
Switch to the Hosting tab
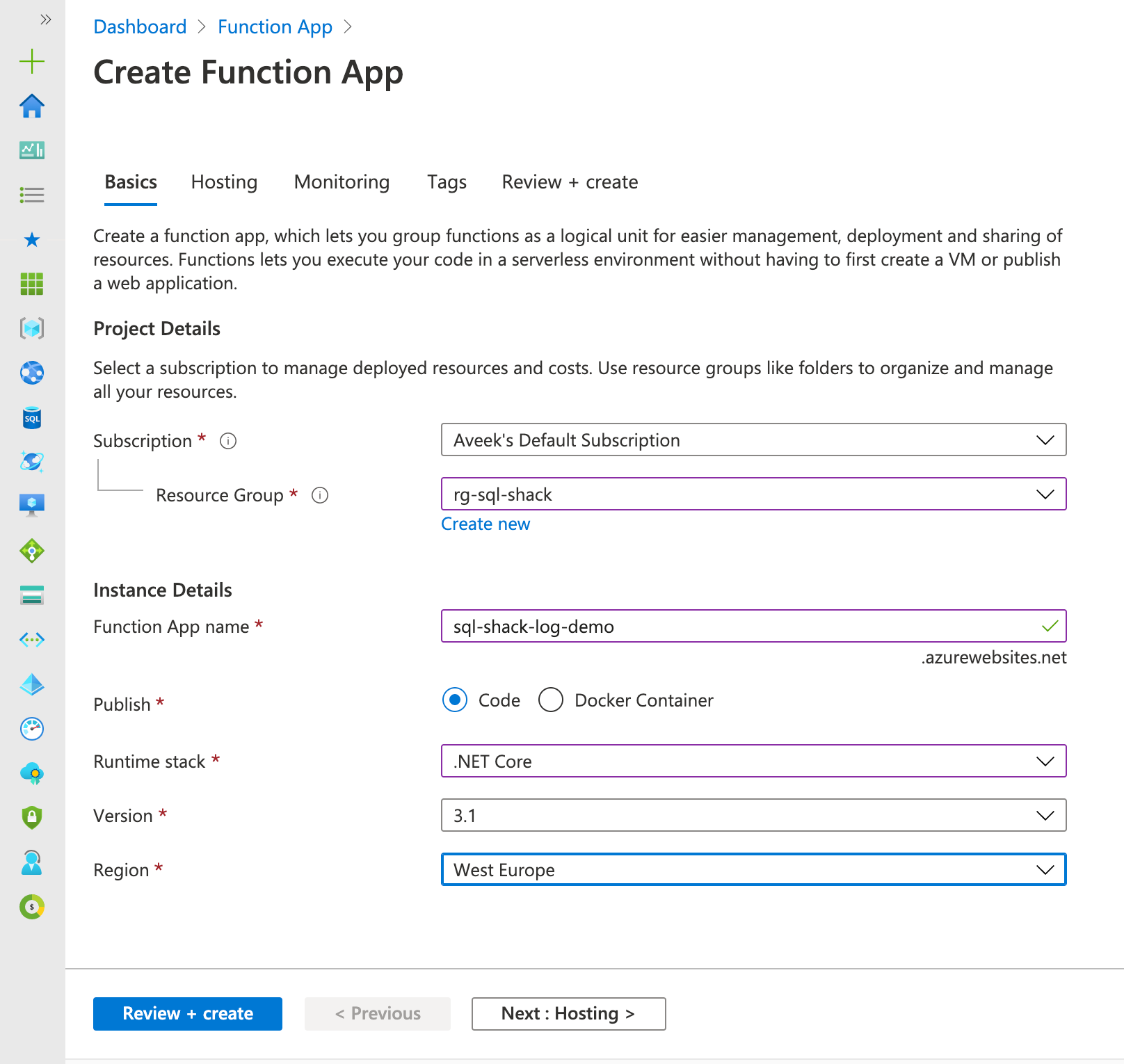coord(224,182)
